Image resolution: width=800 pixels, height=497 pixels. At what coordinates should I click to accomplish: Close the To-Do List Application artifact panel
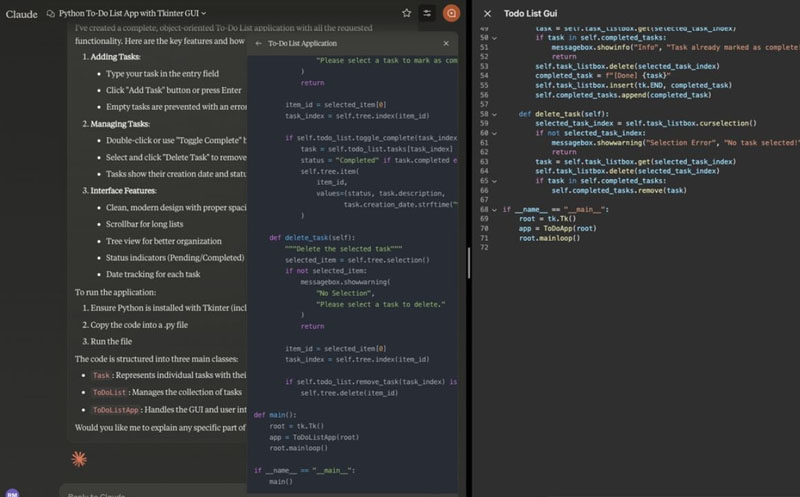[x=446, y=43]
